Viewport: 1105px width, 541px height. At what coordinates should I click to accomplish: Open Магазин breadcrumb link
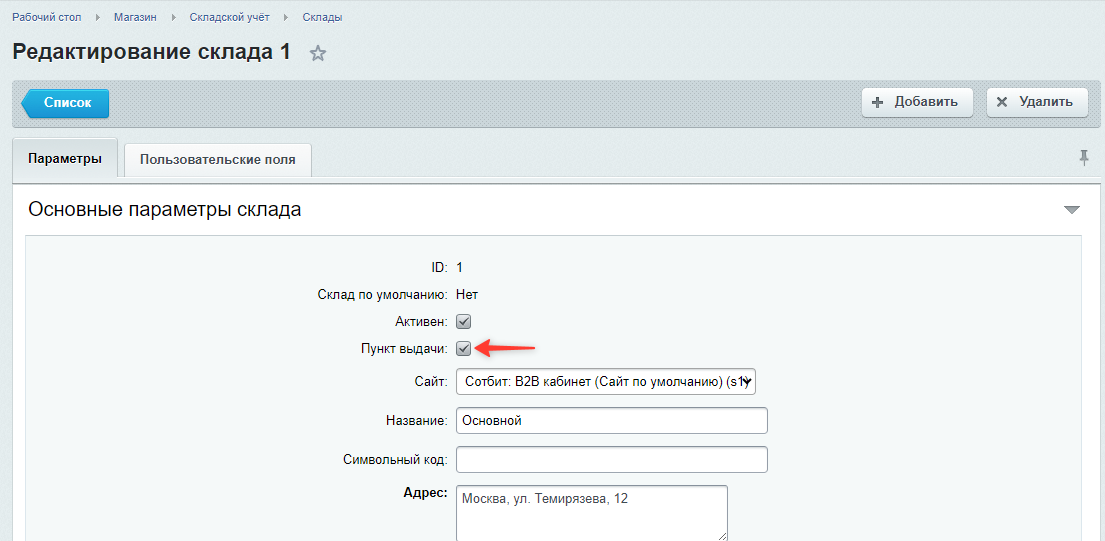click(x=135, y=18)
